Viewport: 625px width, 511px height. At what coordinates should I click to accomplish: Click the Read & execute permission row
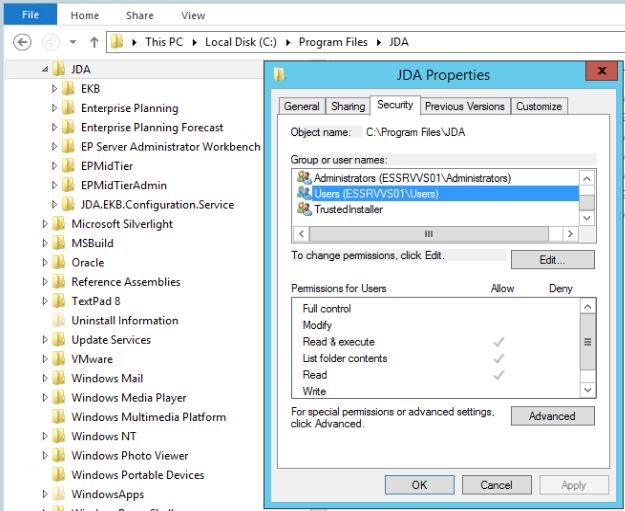point(436,342)
